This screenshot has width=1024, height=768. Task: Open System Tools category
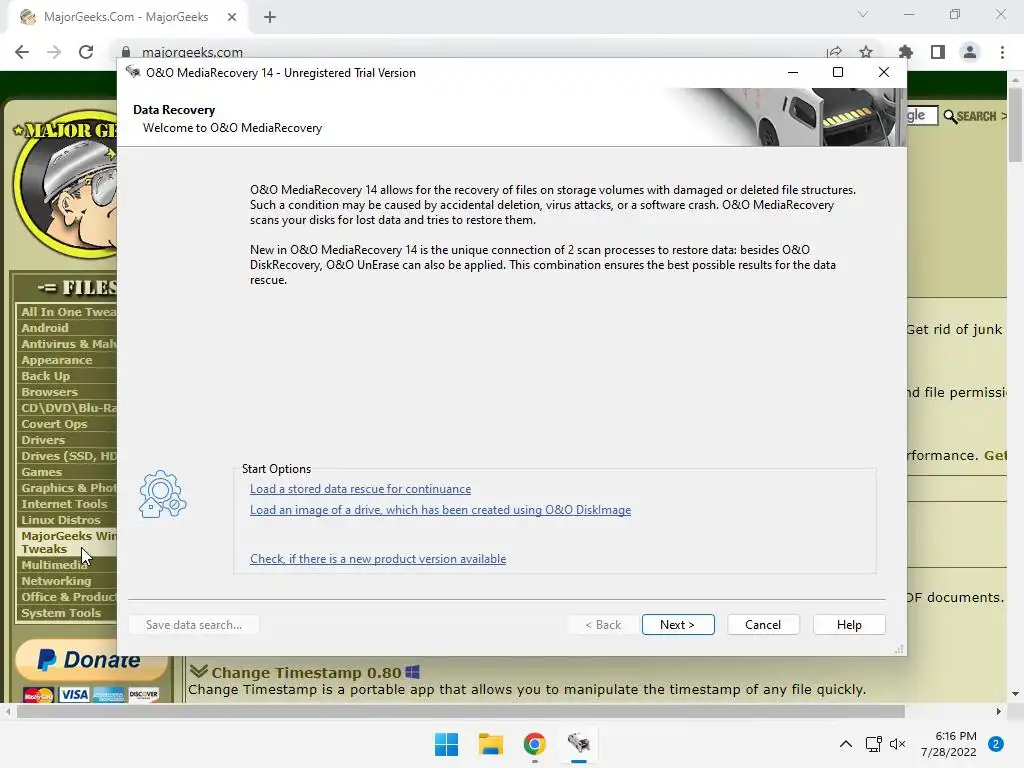click(x=61, y=613)
